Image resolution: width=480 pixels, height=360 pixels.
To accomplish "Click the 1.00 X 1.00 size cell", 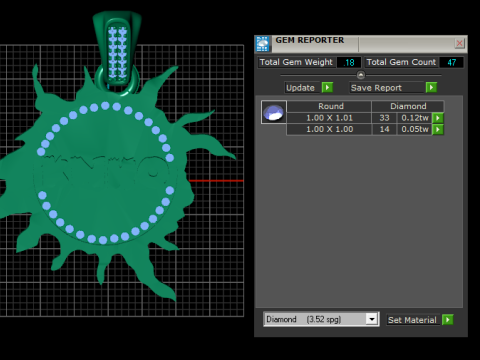I will [x=329, y=129].
